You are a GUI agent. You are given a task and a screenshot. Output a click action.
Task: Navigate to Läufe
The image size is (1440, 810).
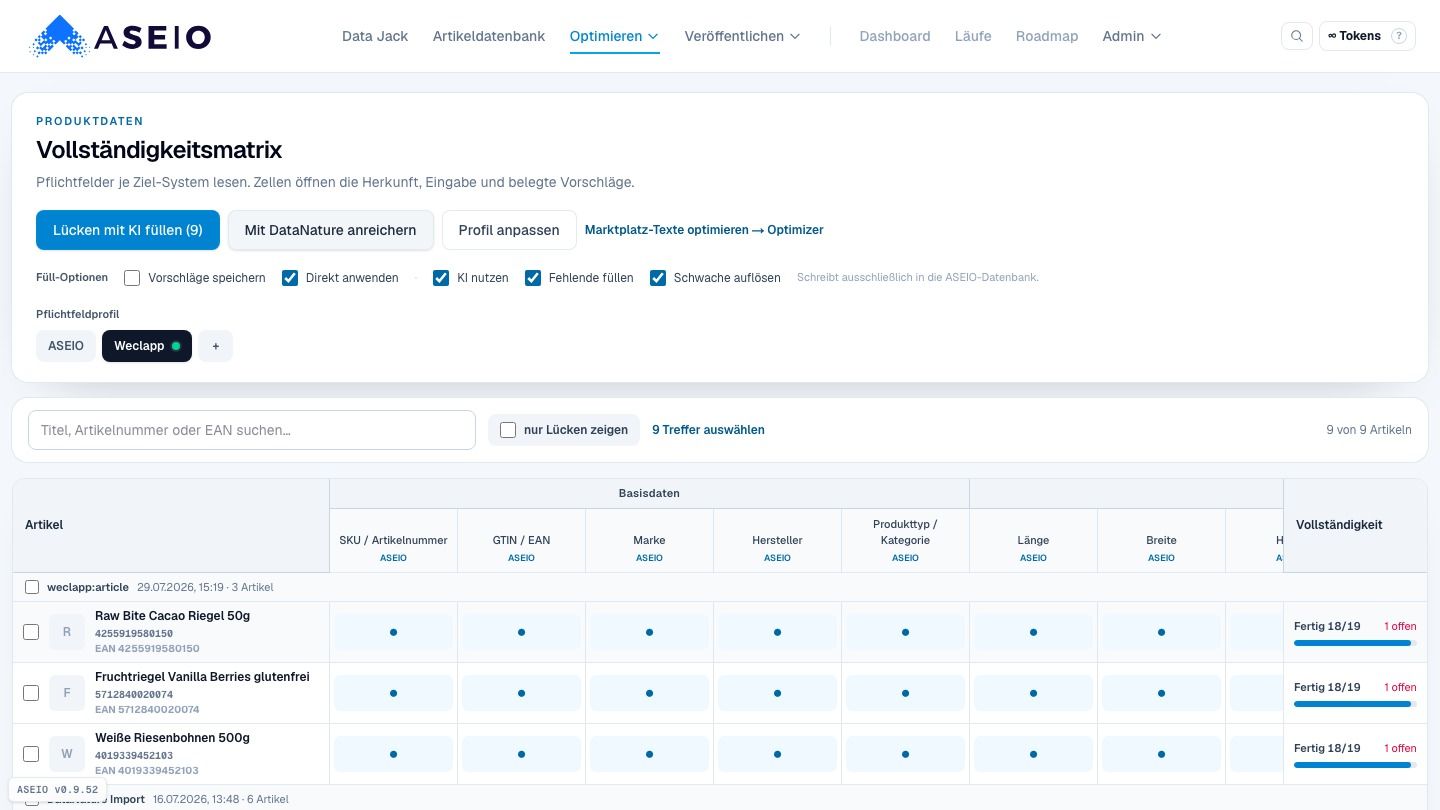[x=973, y=36]
